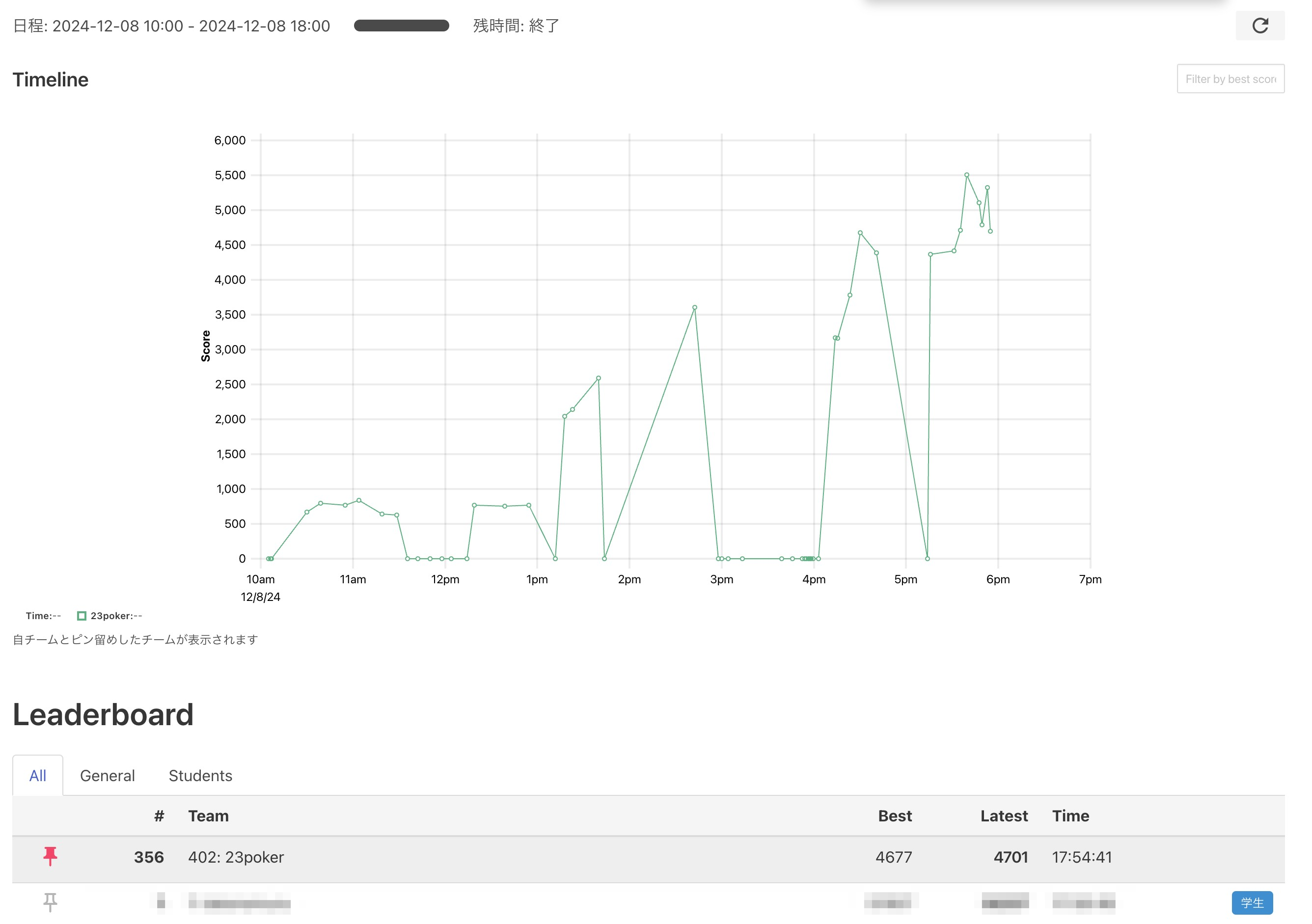Viewport: 1312px width, 924px height.
Task: Click the dark contest progress bar
Action: [401, 26]
